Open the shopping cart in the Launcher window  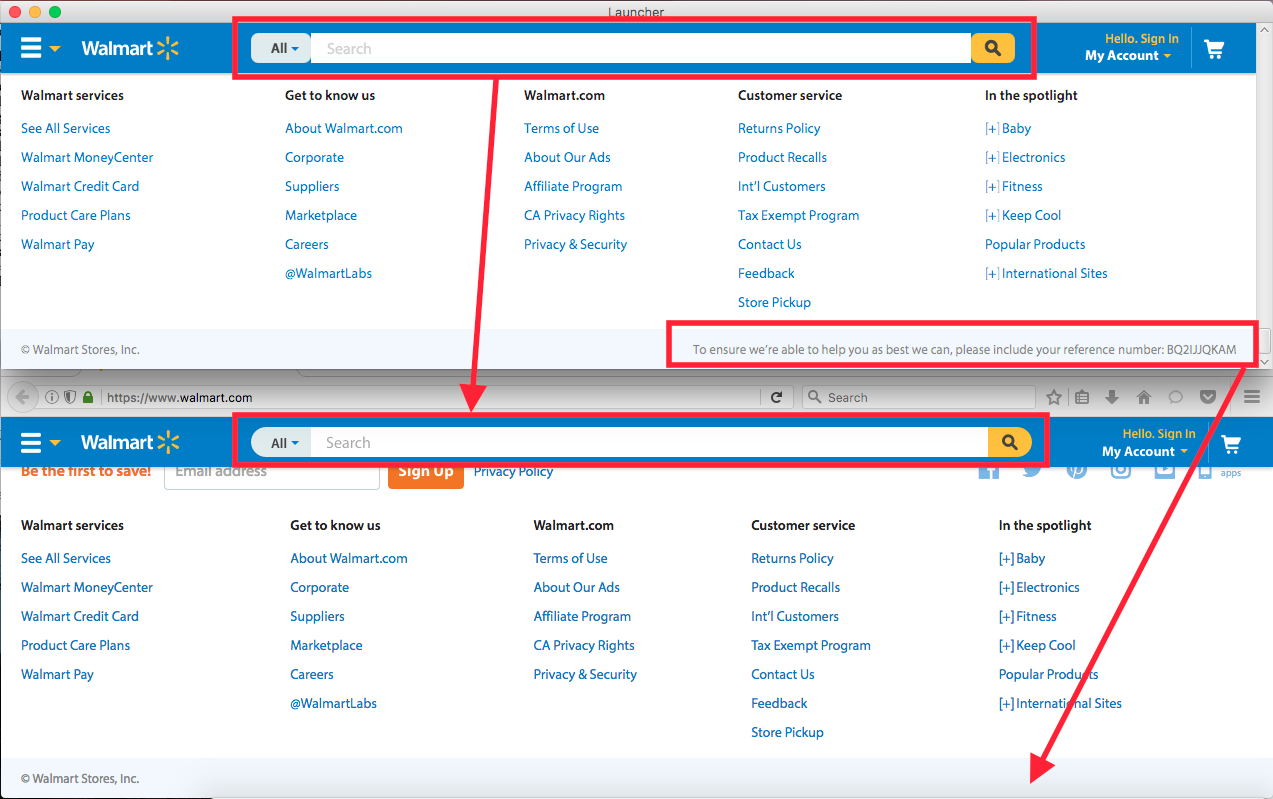tap(1214, 49)
